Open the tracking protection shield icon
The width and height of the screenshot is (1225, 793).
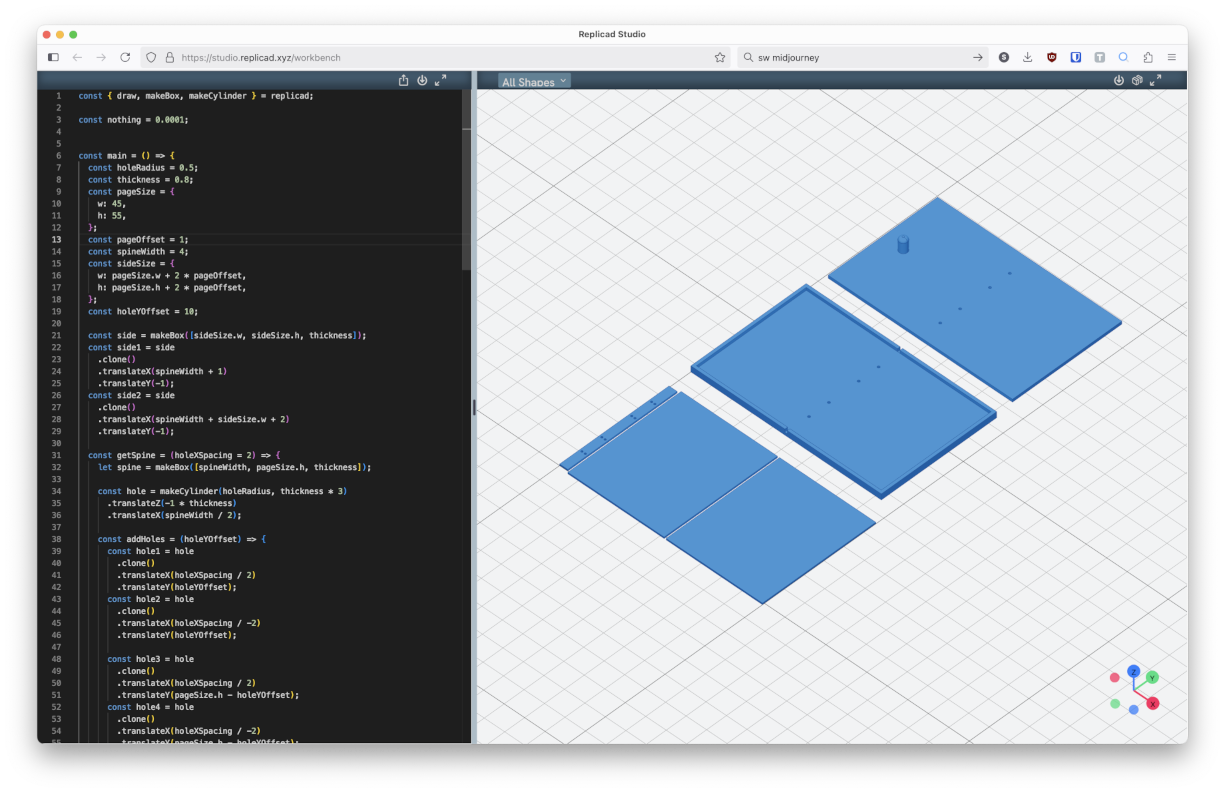point(151,58)
